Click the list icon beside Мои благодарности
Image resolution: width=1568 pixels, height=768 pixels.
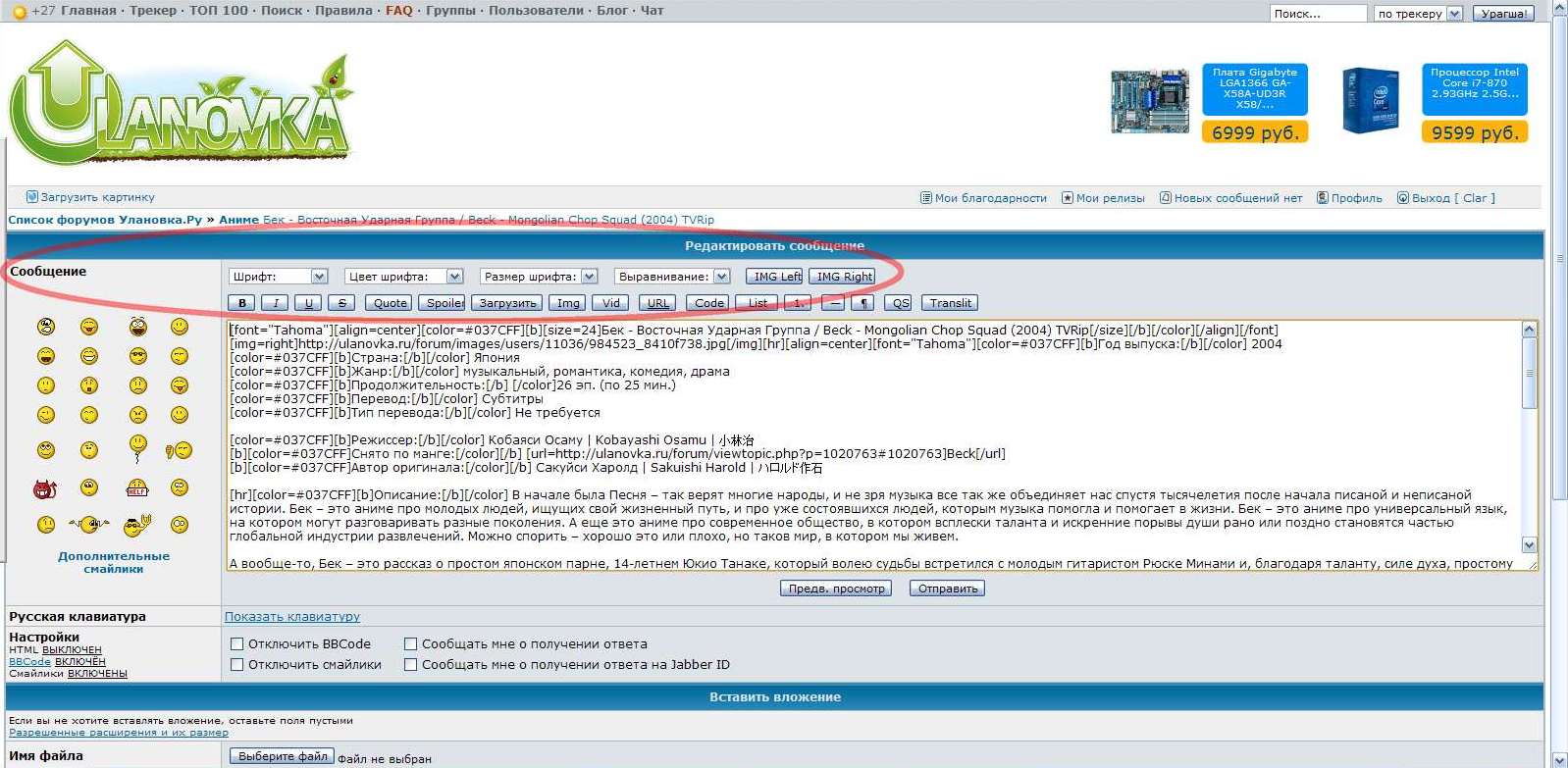(925, 198)
